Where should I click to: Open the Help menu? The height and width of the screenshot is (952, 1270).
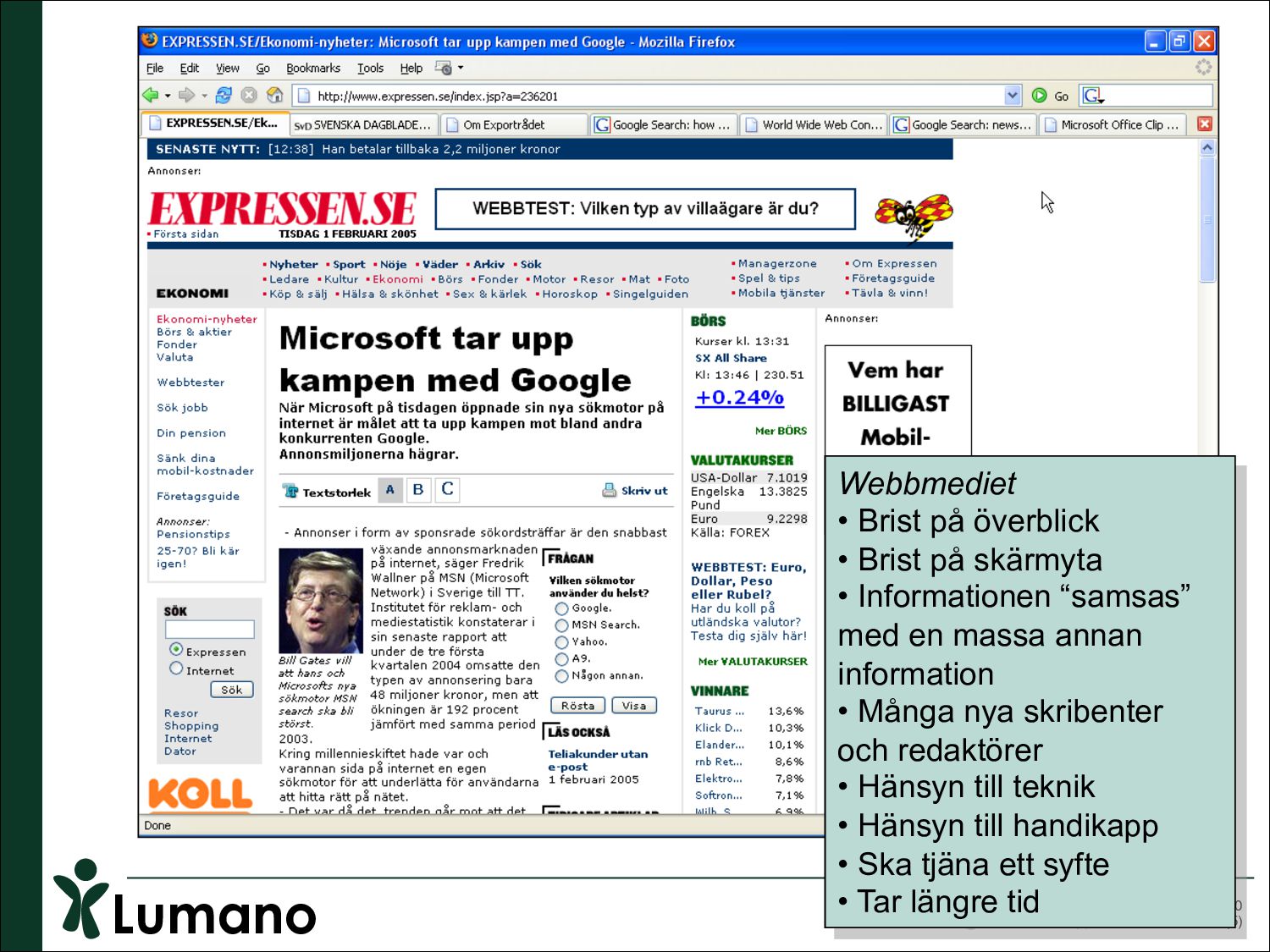pyautogui.click(x=411, y=68)
